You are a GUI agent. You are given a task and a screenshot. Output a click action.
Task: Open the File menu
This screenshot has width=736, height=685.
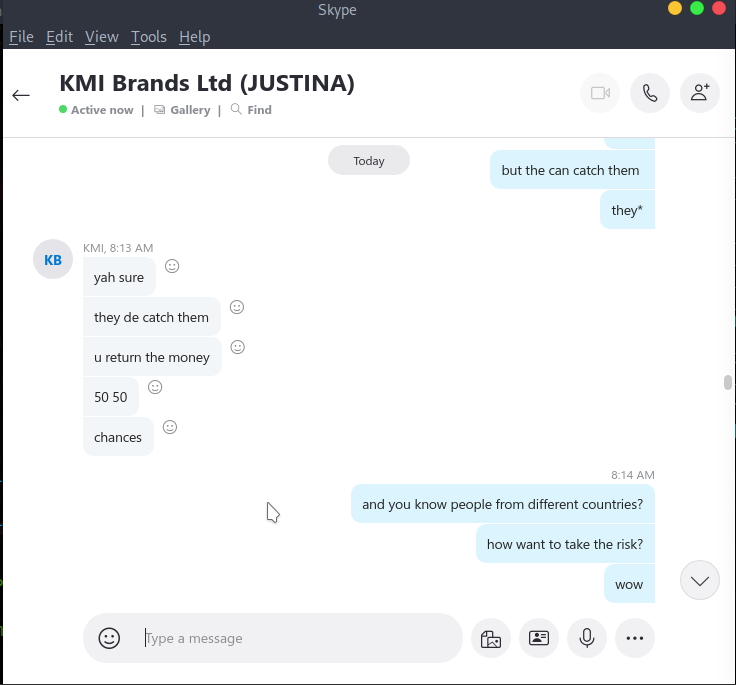tap(21, 37)
